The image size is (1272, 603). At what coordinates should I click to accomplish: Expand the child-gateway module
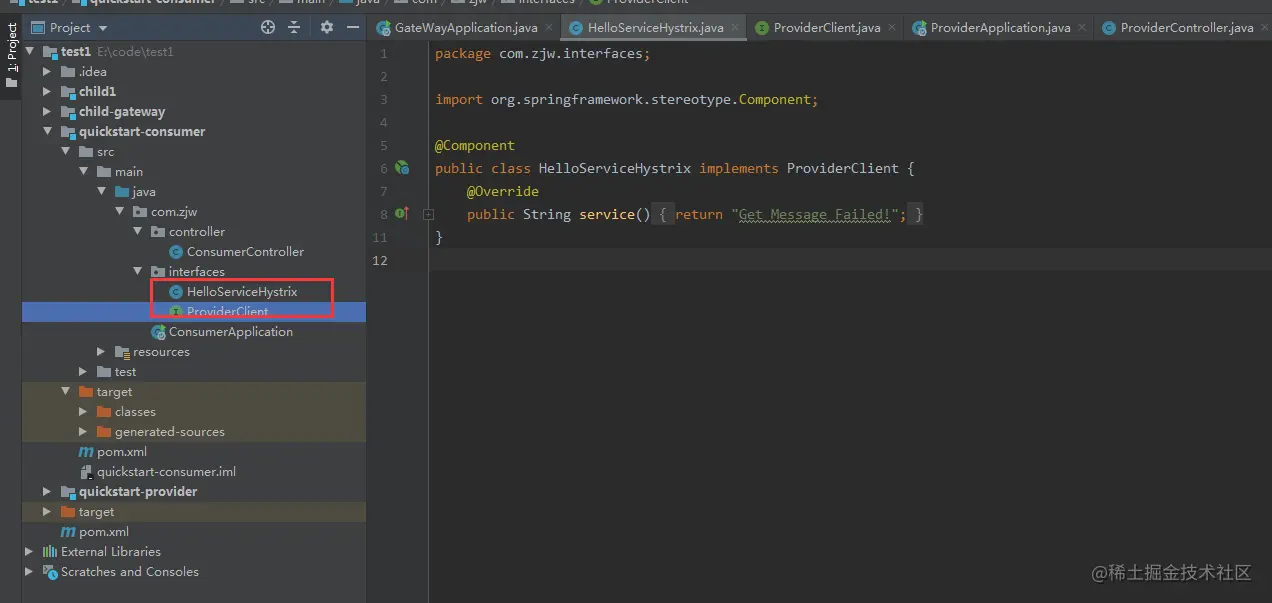[x=47, y=111]
